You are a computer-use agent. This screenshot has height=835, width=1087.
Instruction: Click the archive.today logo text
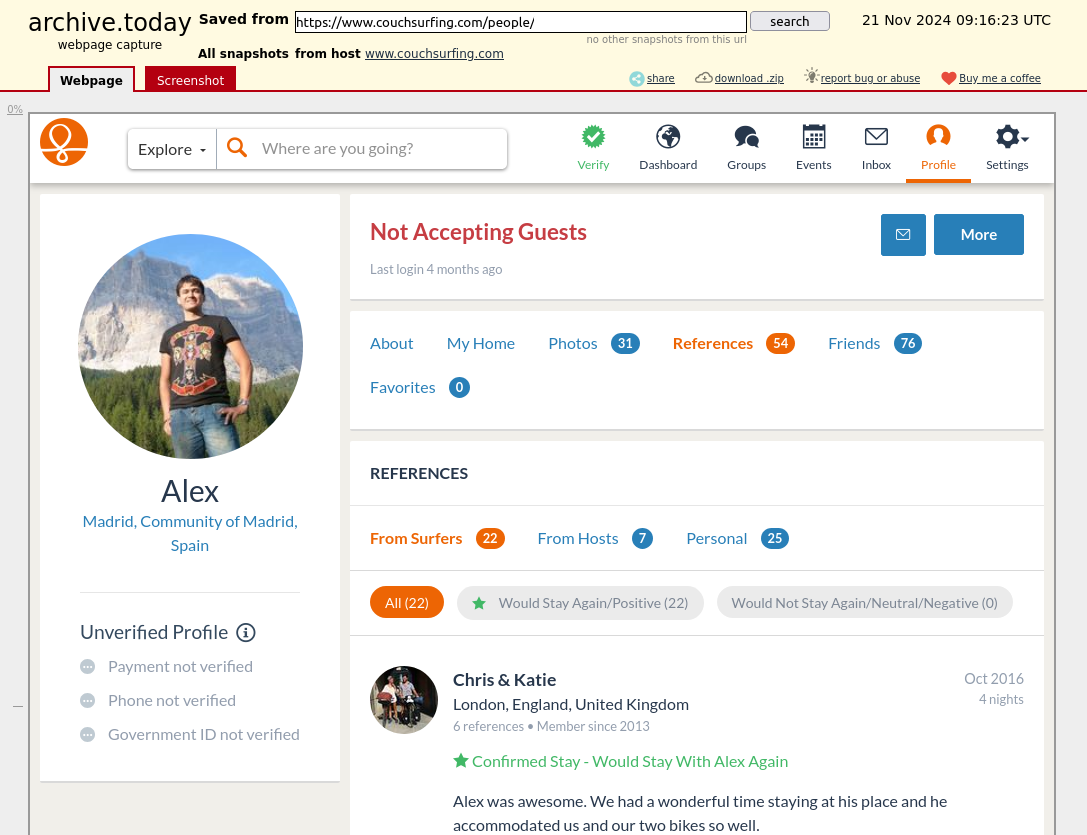click(x=110, y=22)
